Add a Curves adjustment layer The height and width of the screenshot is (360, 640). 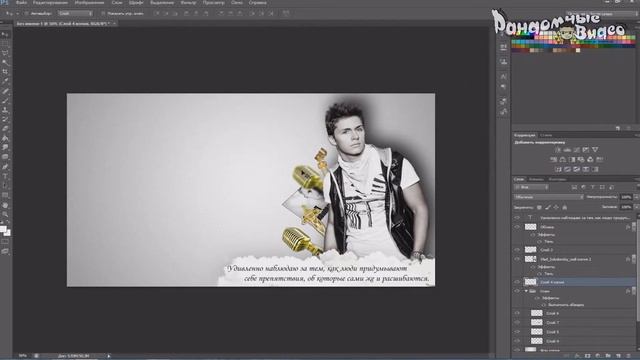[576, 150]
